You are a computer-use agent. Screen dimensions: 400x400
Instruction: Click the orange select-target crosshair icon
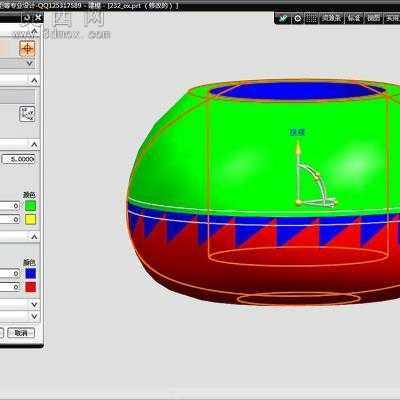[x=27, y=49]
